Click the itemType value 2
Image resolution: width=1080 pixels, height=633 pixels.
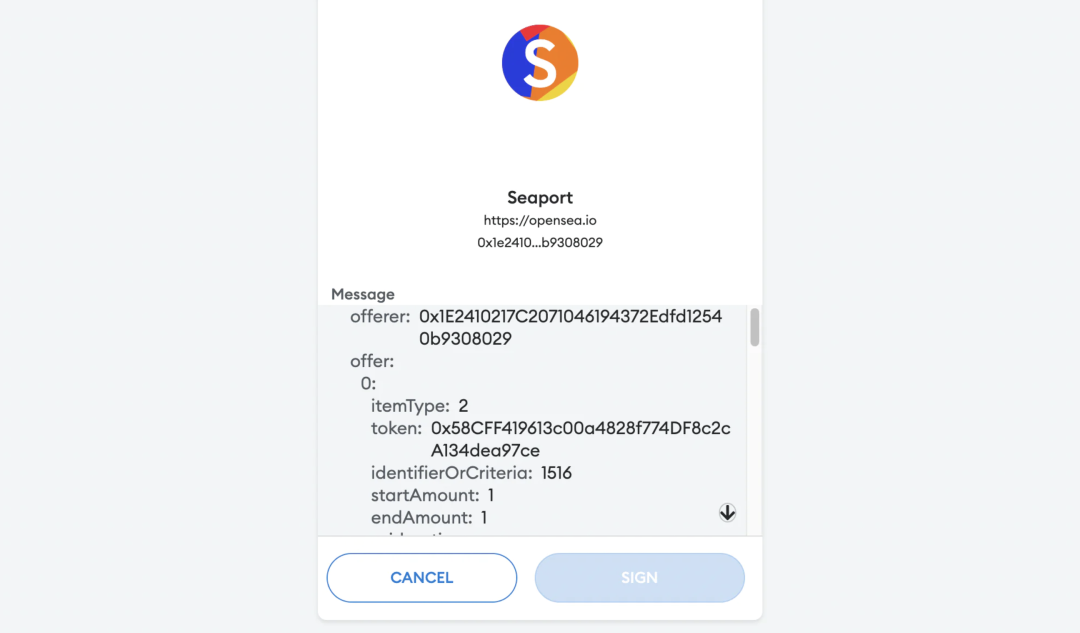(x=464, y=406)
